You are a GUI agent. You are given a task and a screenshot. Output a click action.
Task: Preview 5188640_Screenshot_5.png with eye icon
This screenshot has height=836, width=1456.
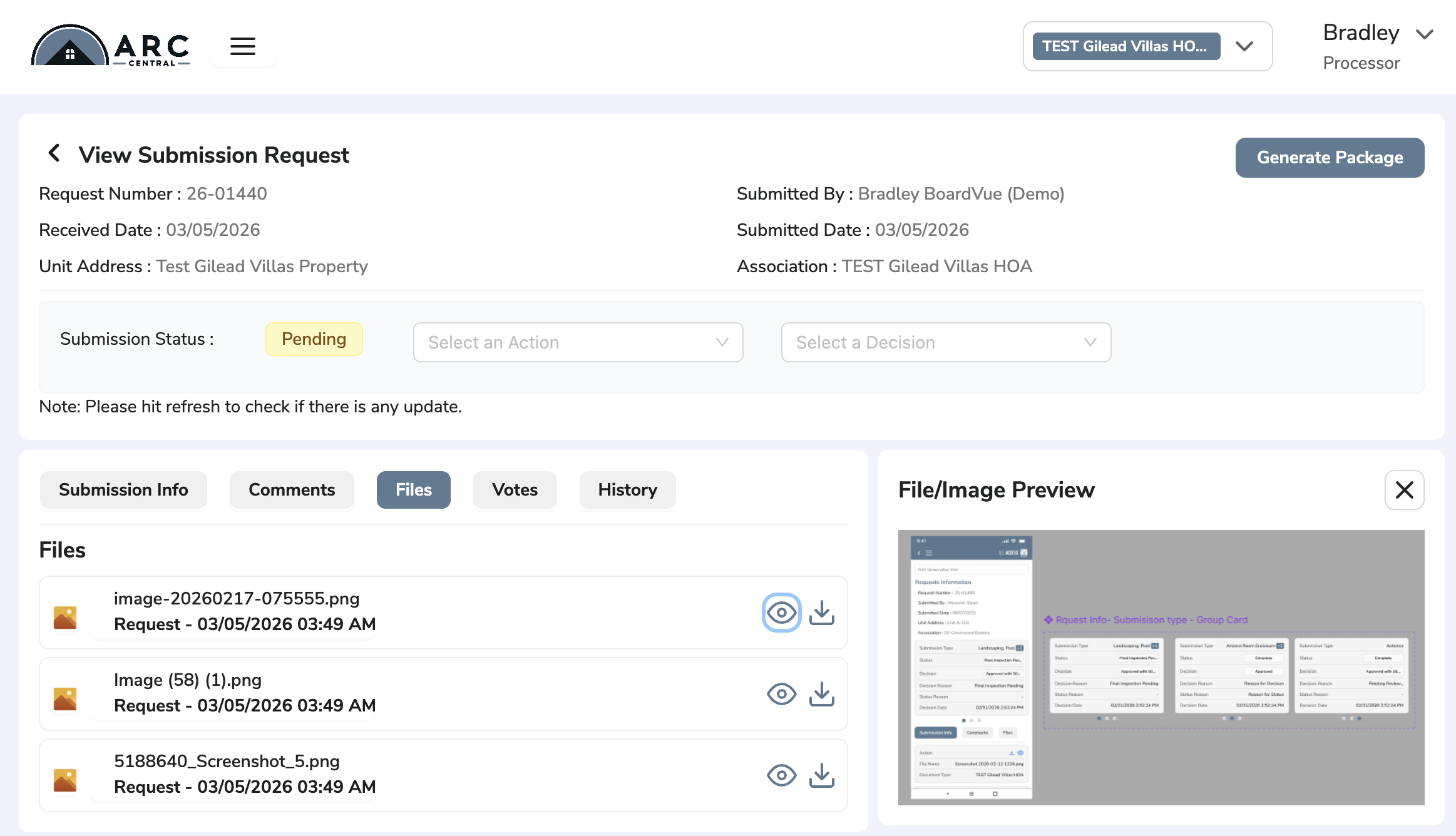[x=781, y=775]
